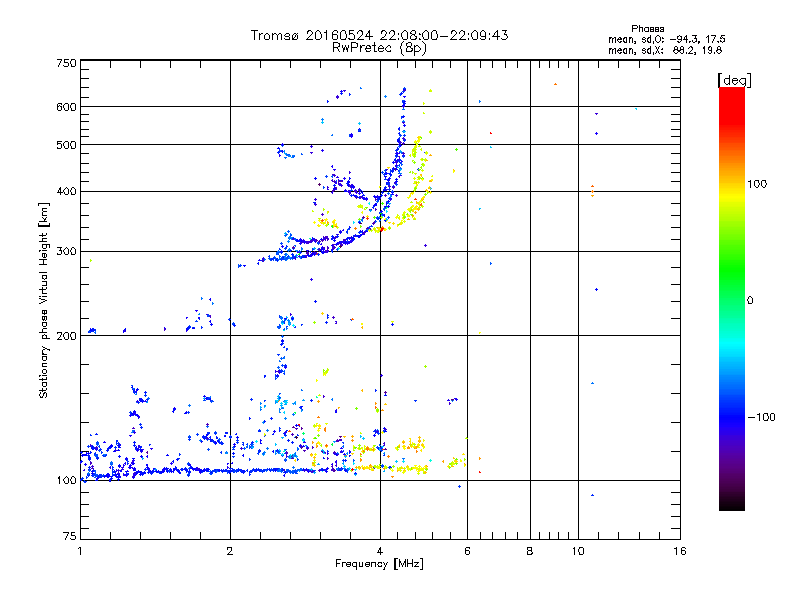Click the plot title 'Tromsø 20160524 22:08:00-22:09:43'
The image size is (800, 600).
tap(379, 35)
